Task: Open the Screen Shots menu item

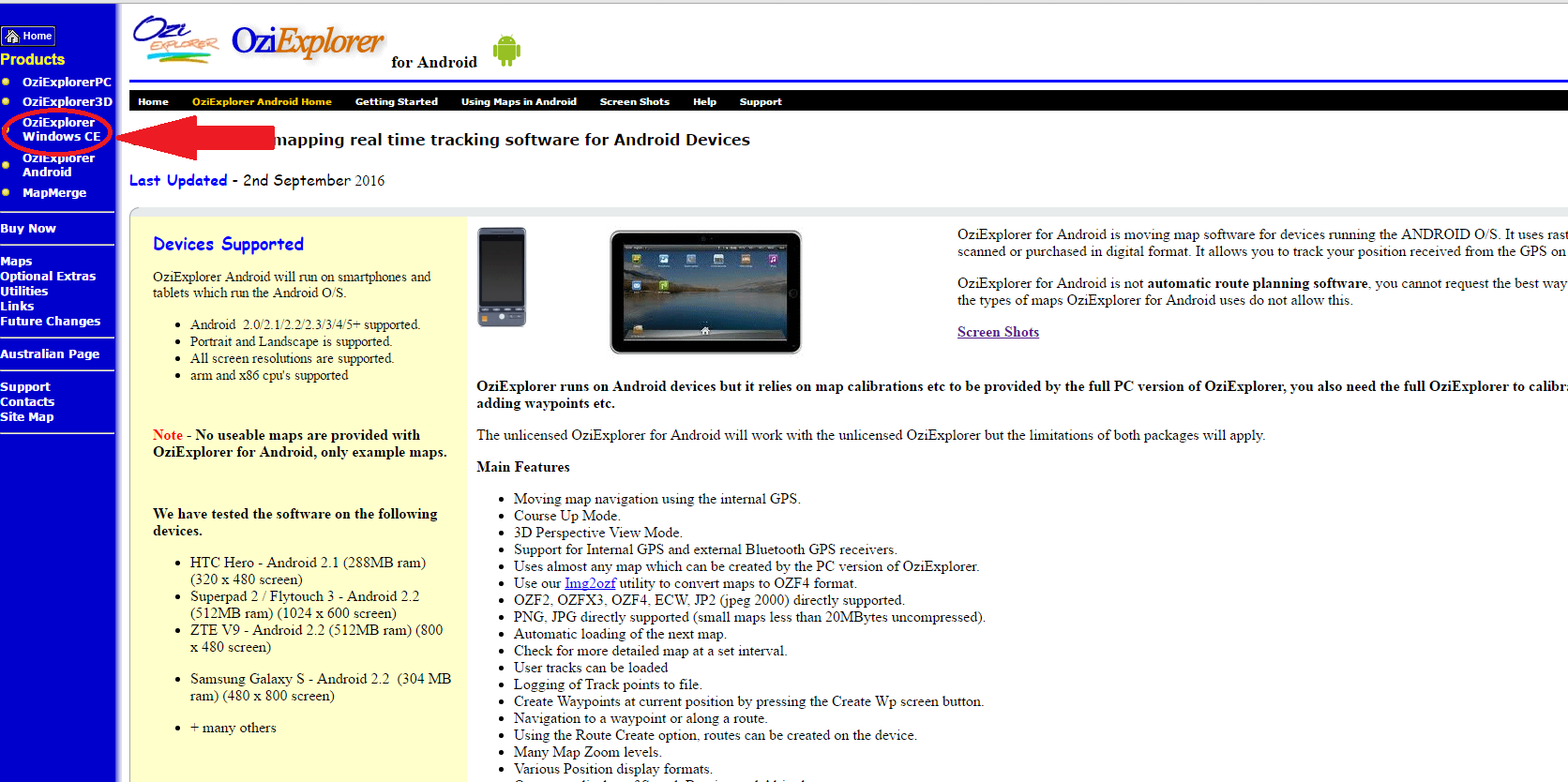Action: 635,101
